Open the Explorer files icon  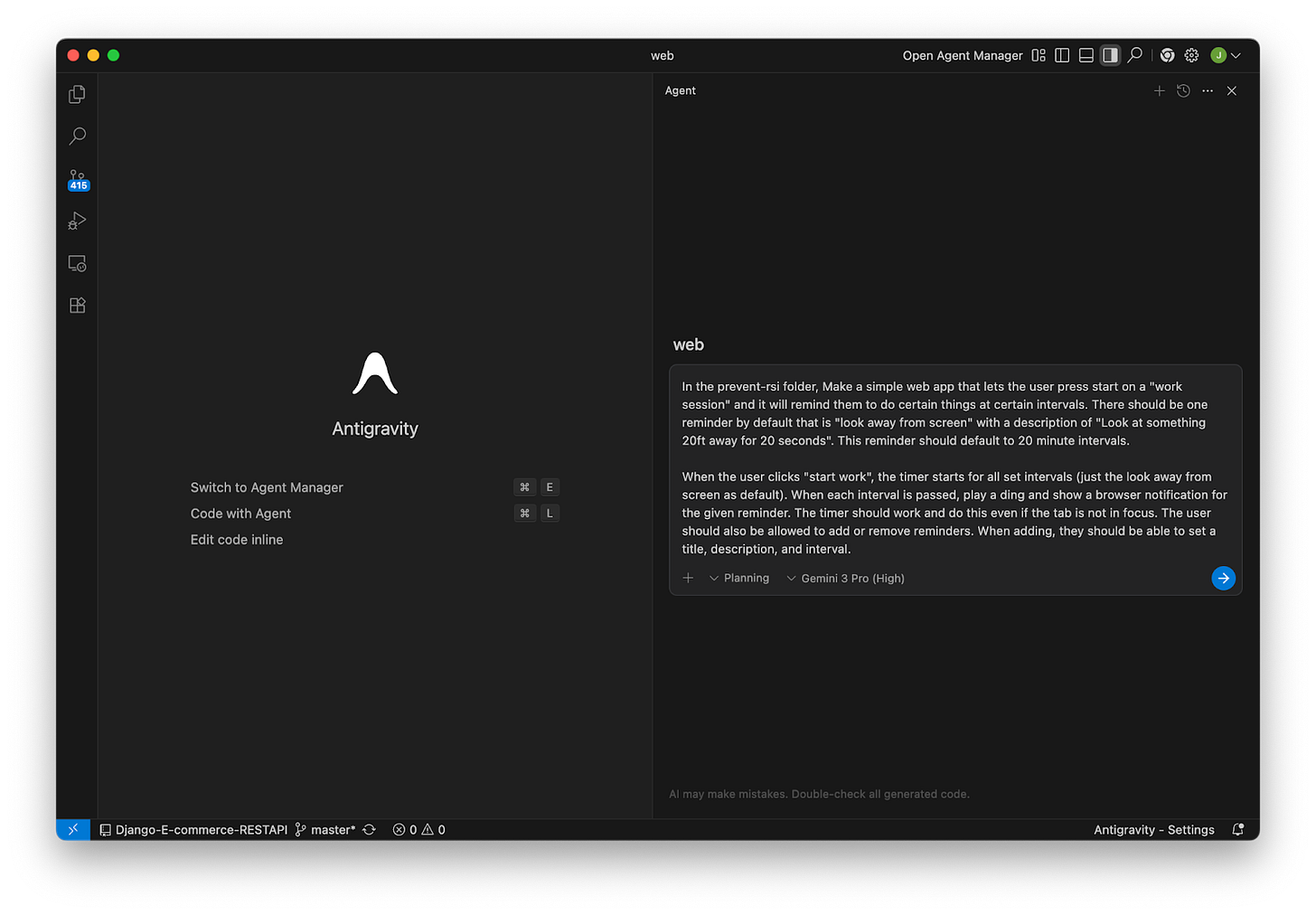pyautogui.click(x=77, y=94)
